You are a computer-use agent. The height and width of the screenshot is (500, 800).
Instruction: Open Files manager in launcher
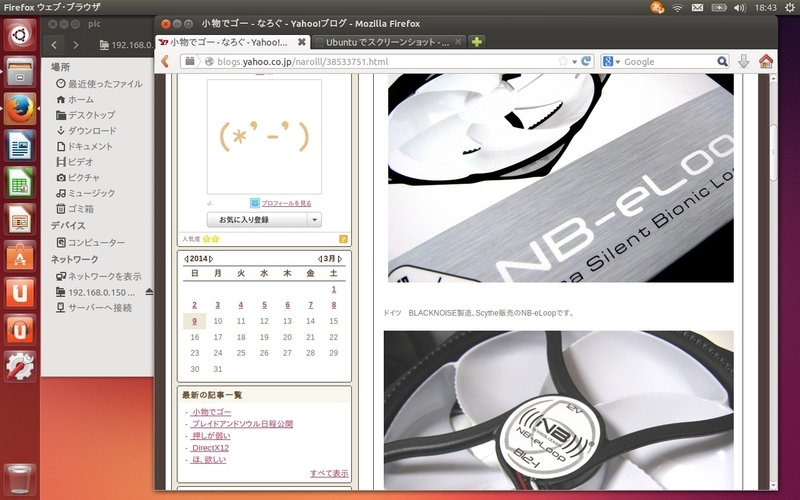point(20,72)
